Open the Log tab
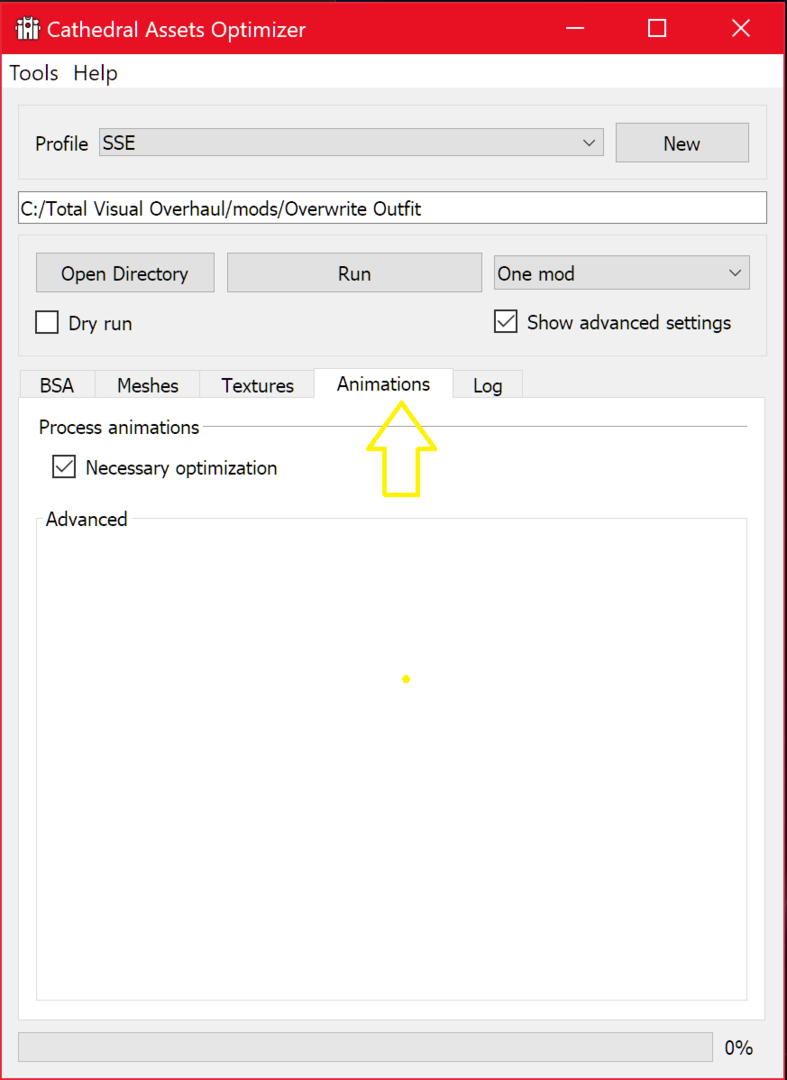 [x=487, y=385]
